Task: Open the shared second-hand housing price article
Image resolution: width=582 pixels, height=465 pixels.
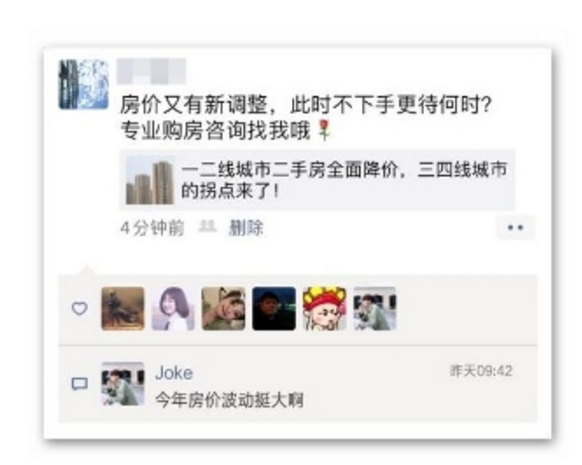Action: click(x=317, y=180)
